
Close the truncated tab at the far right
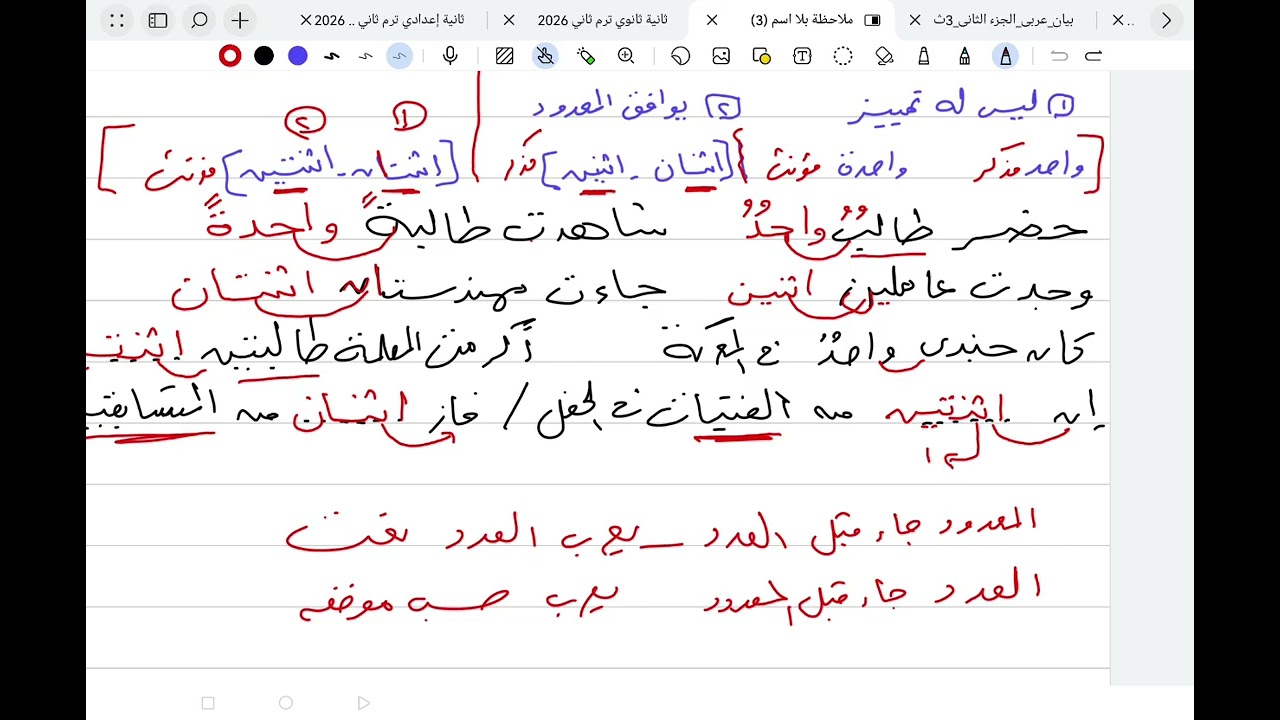[x=1117, y=20]
